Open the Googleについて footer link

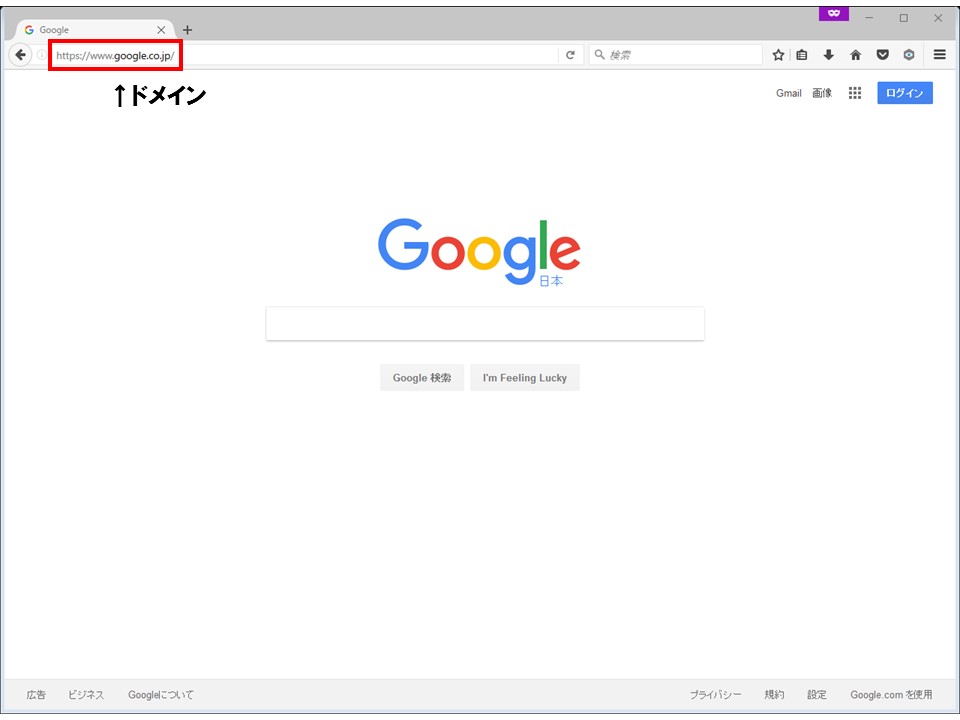click(160, 695)
